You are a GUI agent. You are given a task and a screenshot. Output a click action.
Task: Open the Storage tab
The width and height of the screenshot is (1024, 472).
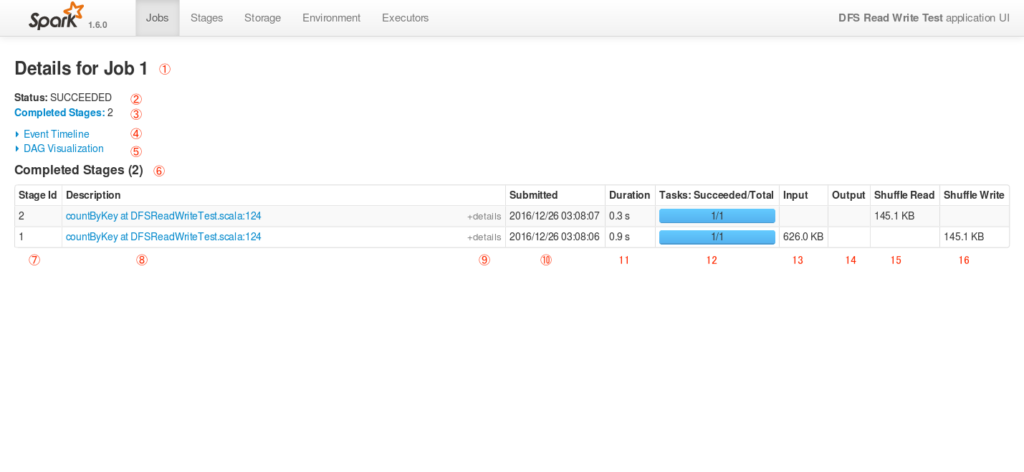263,18
